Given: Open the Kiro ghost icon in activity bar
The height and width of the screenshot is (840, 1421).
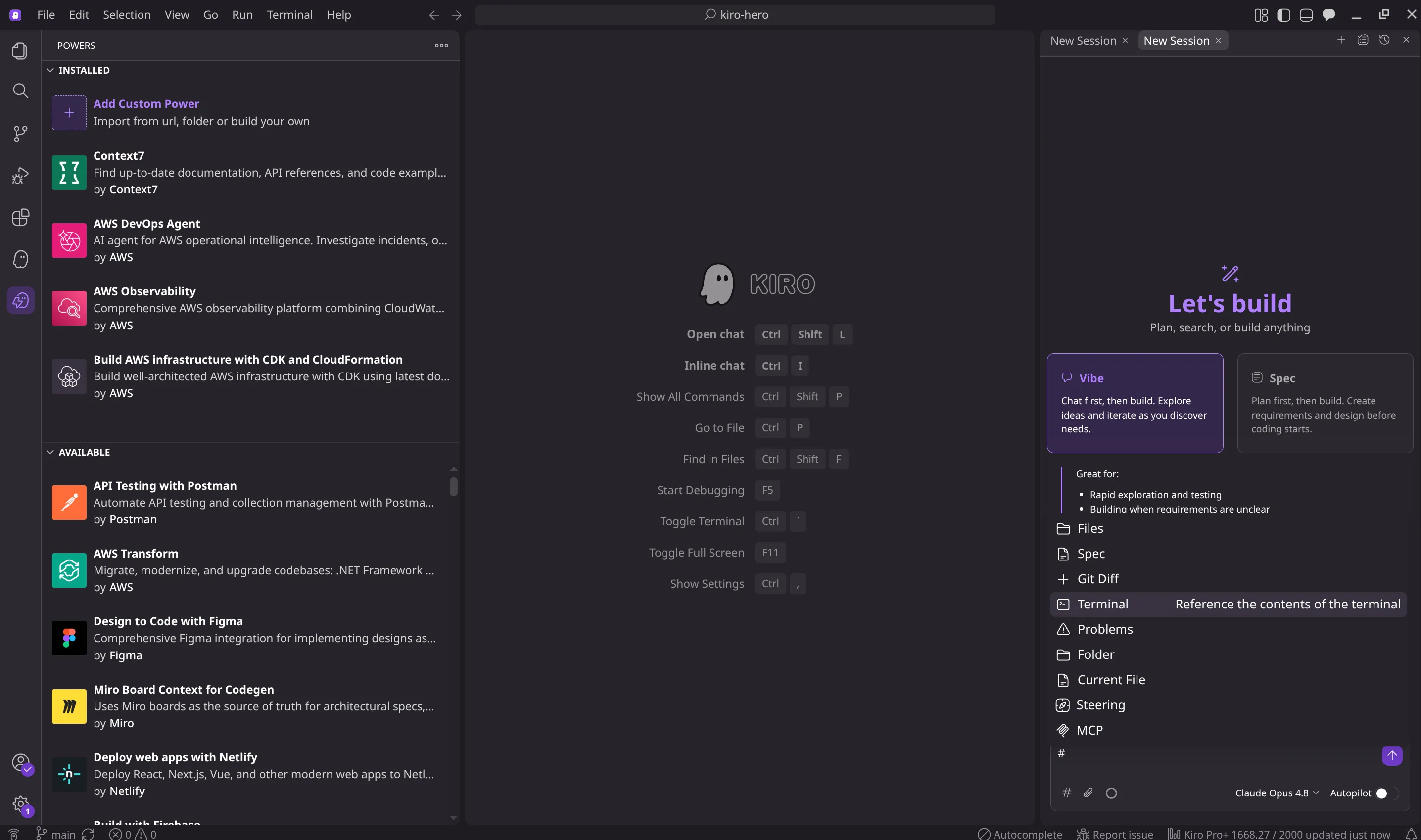Looking at the screenshot, I should pyautogui.click(x=20, y=259).
